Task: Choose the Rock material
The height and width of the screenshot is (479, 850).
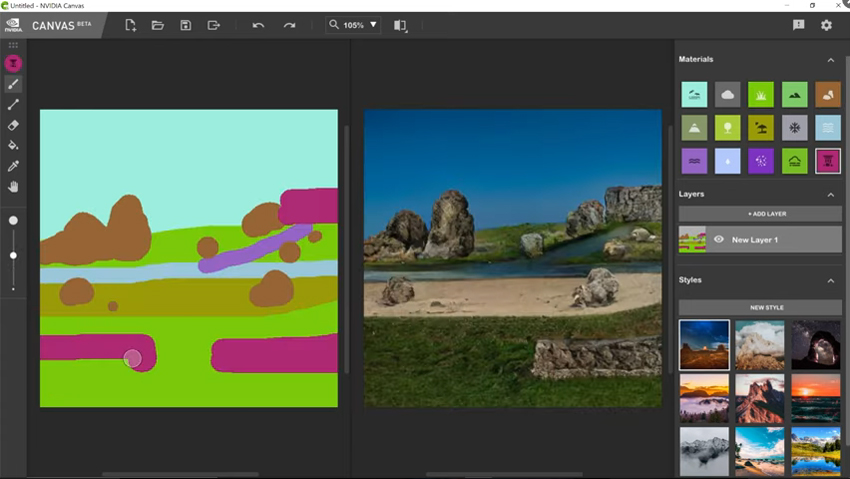Action: 828,95
